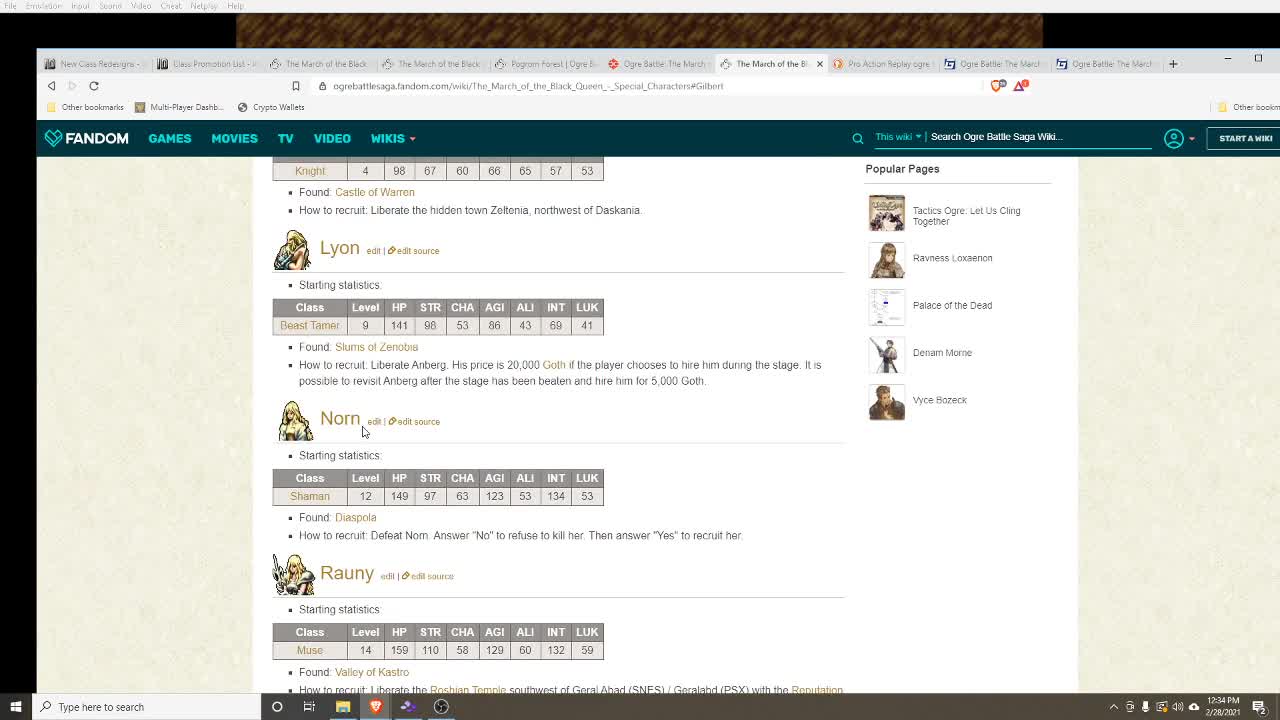This screenshot has width=1280, height=720.
Task: Open the This wiki search scope dropdown
Action: pyautogui.click(x=898, y=137)
